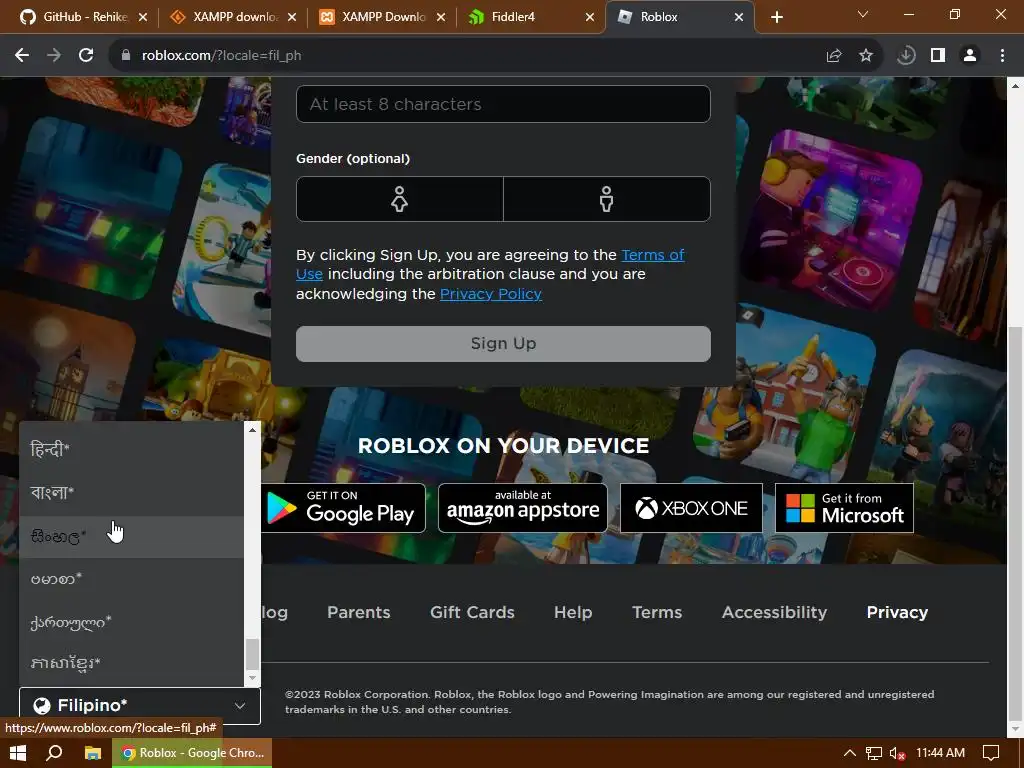Viewport: 1024px width, 768px height.
Task: Open the Windows Start menu
Action: click(x=18, y=753)
